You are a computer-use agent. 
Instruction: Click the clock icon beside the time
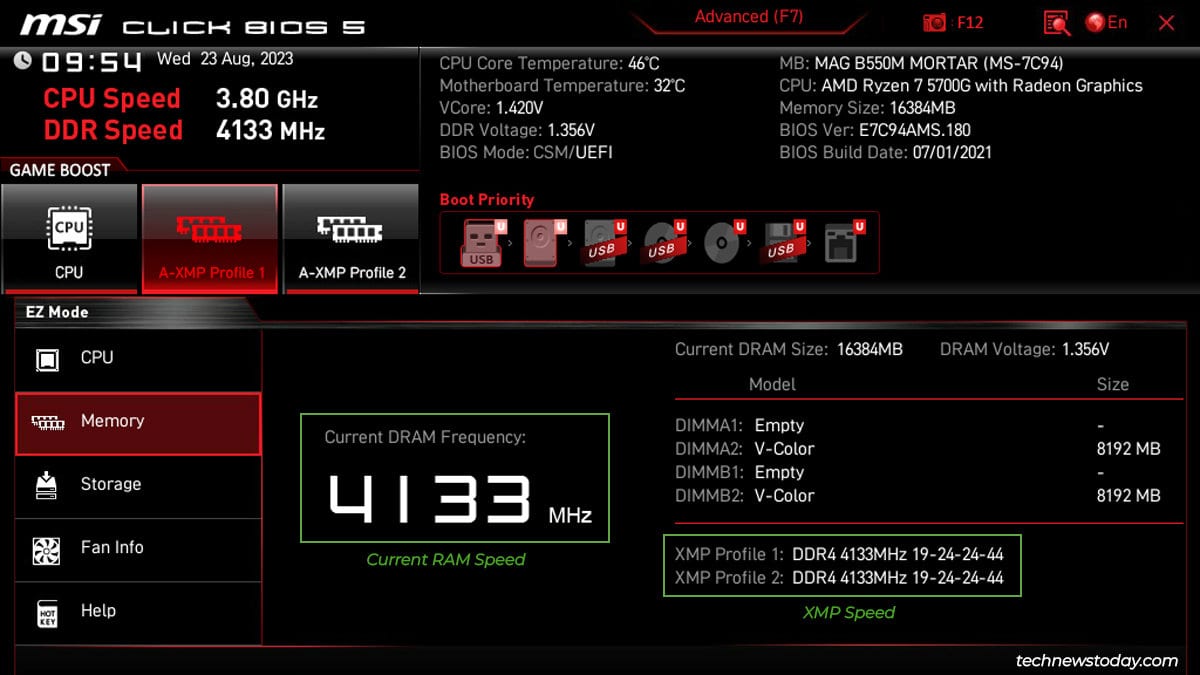[x=23, y=61]
